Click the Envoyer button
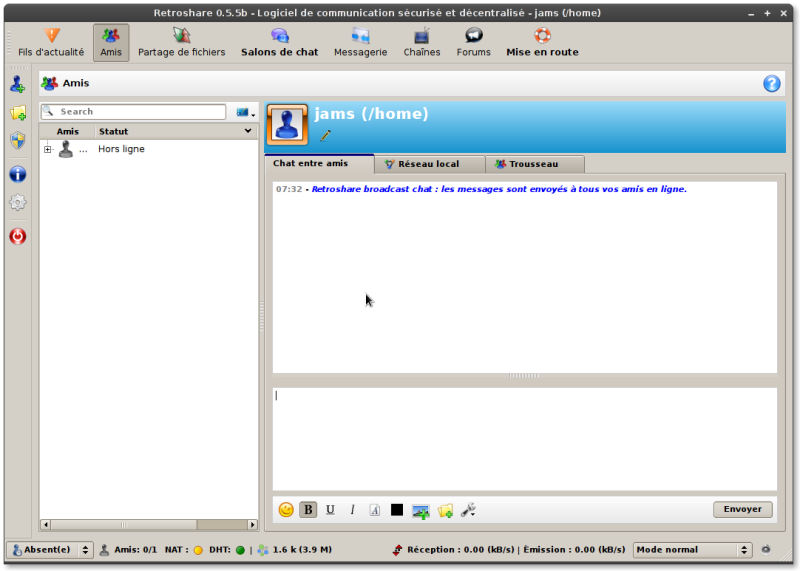 (742, 509)
